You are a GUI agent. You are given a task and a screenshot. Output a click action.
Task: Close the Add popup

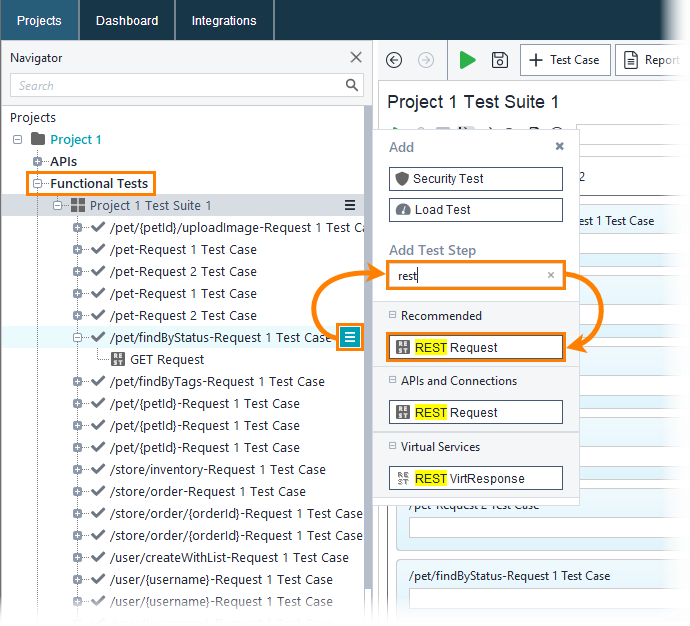tap(559, 146)
